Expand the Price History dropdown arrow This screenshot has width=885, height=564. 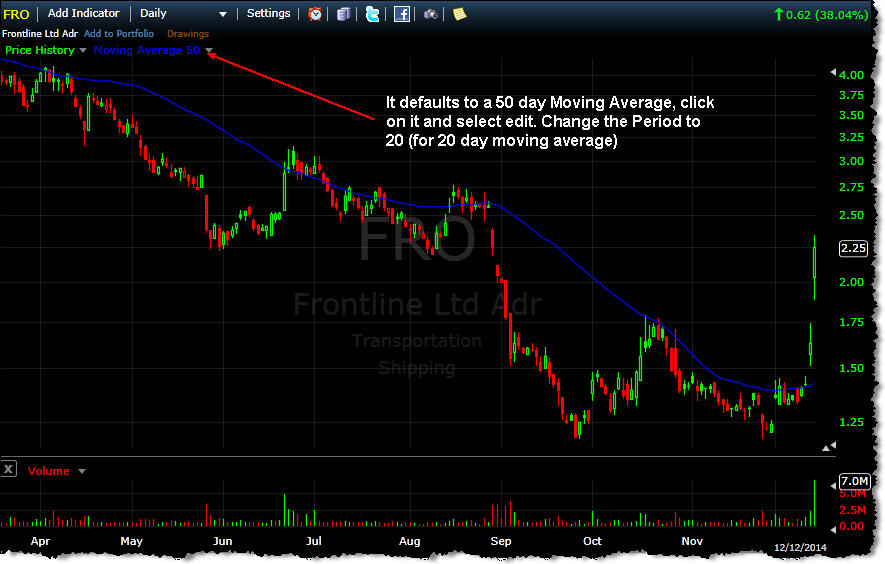click(83, 50)
